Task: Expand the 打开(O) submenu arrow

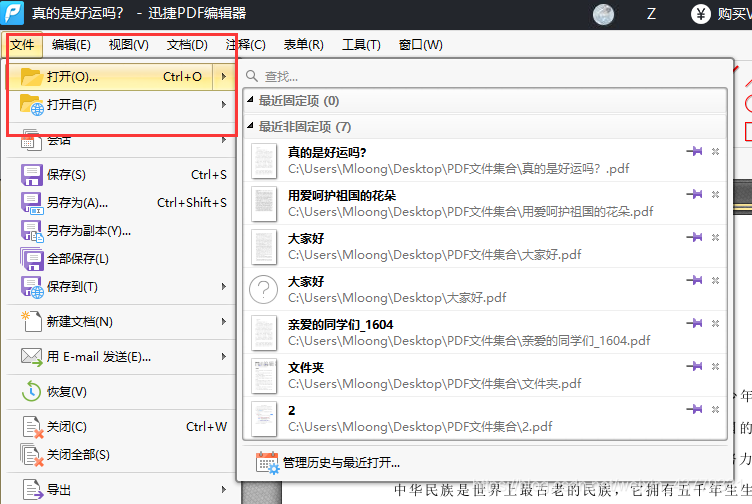Action: click(223, 76)
